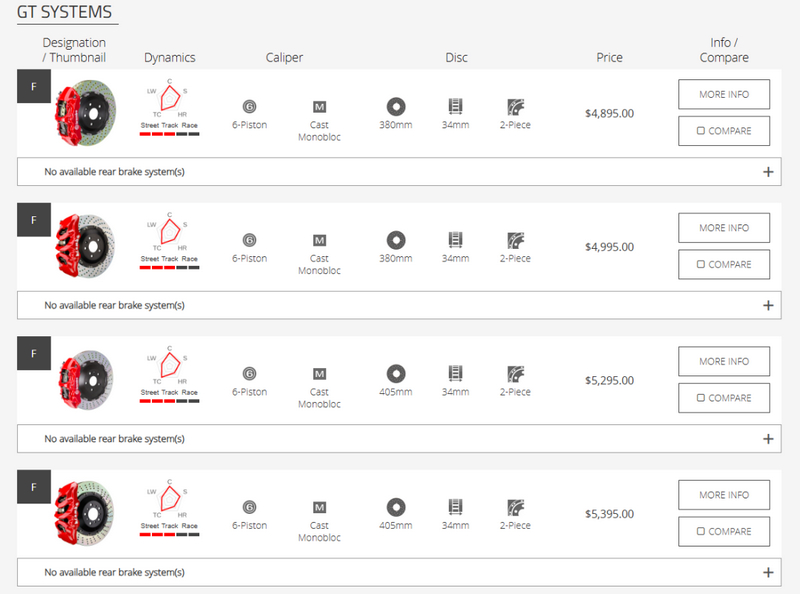Viewport: 800px width, 594px height.
Task: Click the 6-Piston caliper icon for the $4,895.00 system
Action: tap(249, 106)
